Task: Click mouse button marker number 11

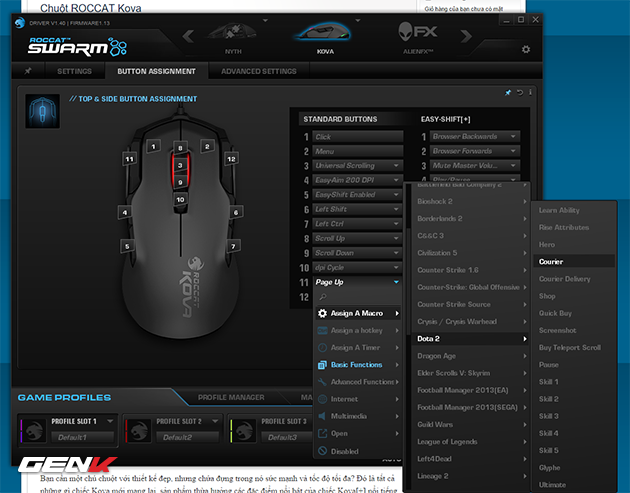Action: coord(129,158)
